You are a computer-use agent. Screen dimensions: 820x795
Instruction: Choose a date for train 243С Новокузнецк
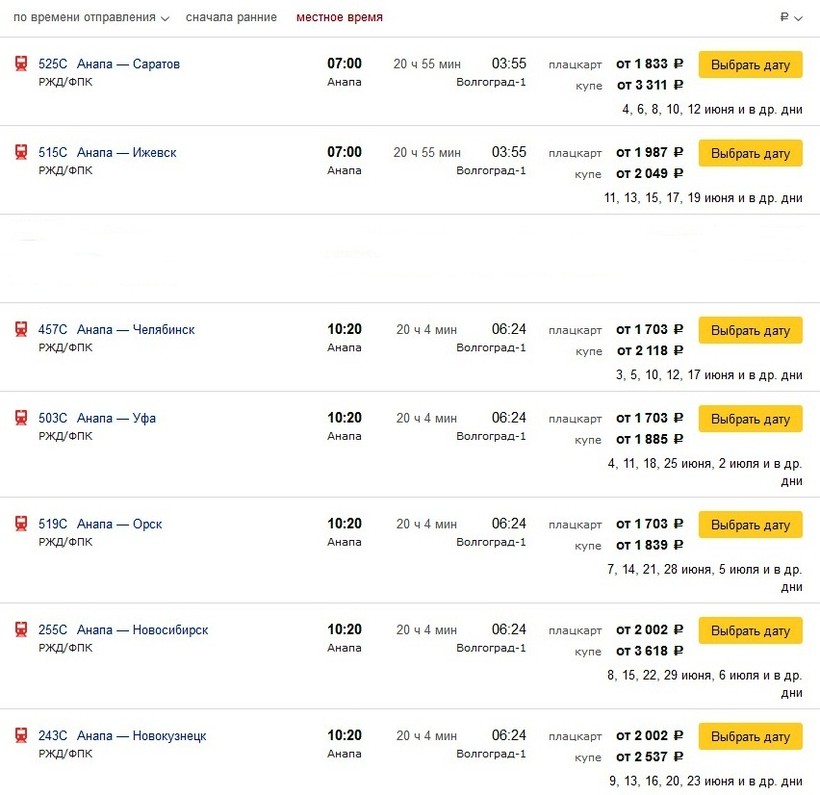pyautogui.click(x=750, y=736)
